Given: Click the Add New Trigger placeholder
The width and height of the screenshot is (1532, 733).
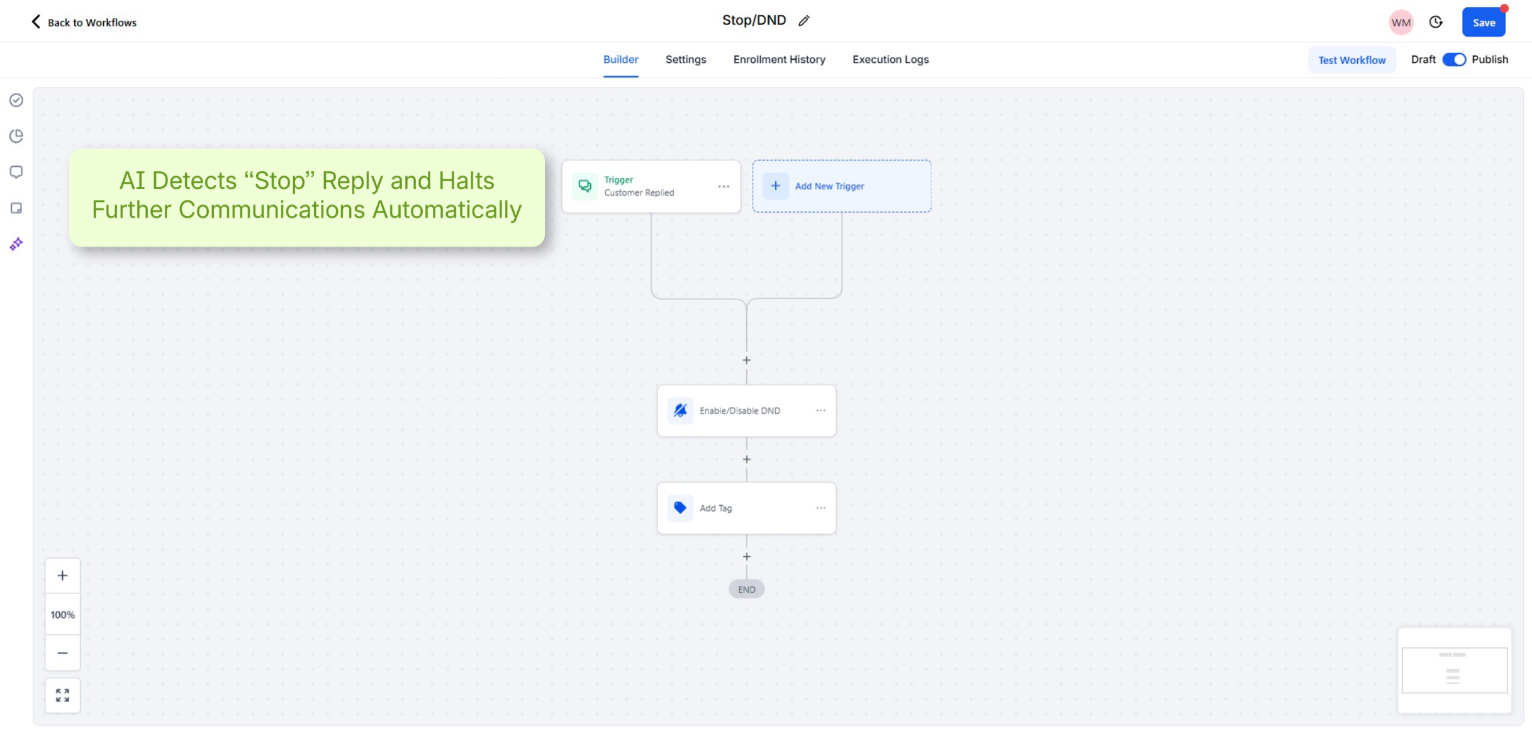Looking at the screenshot, I should pyautogui.click(x=842, y=186).
